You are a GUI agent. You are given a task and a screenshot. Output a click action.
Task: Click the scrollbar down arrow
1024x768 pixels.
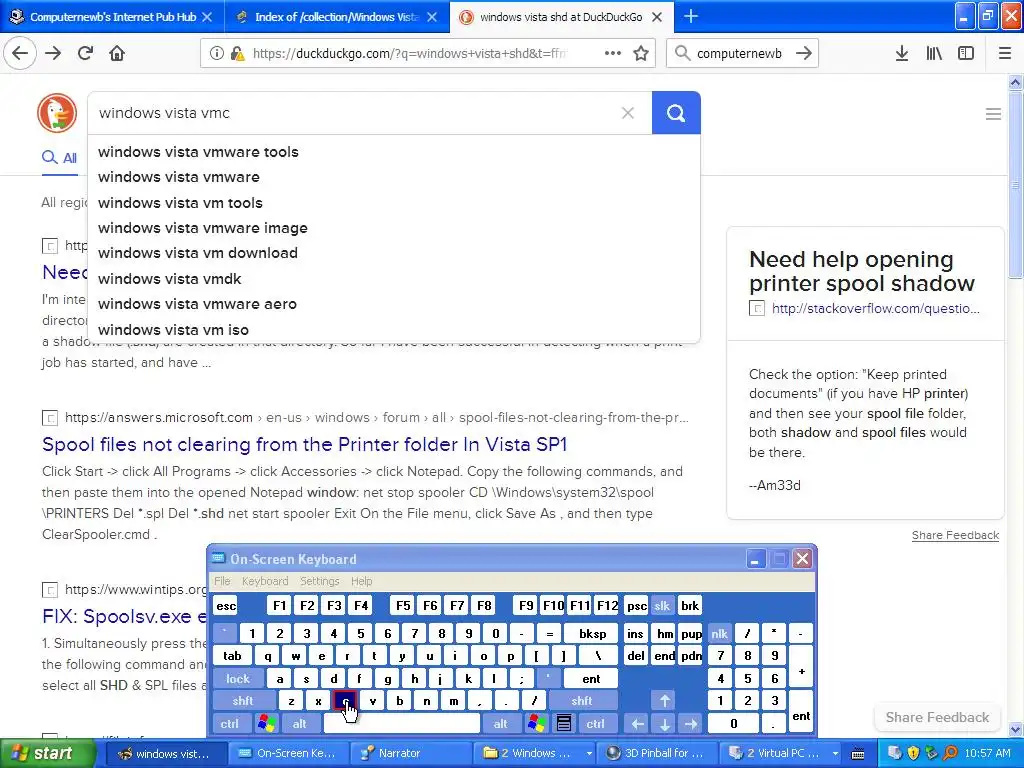tap(1015, 730)
